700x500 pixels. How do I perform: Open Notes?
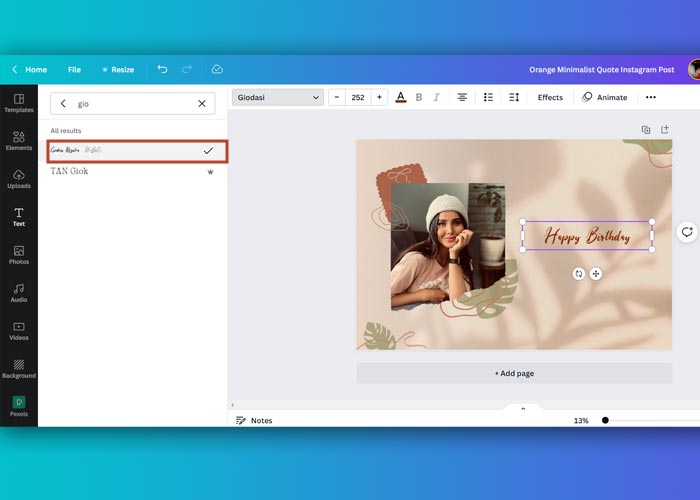tap(254, 421)
